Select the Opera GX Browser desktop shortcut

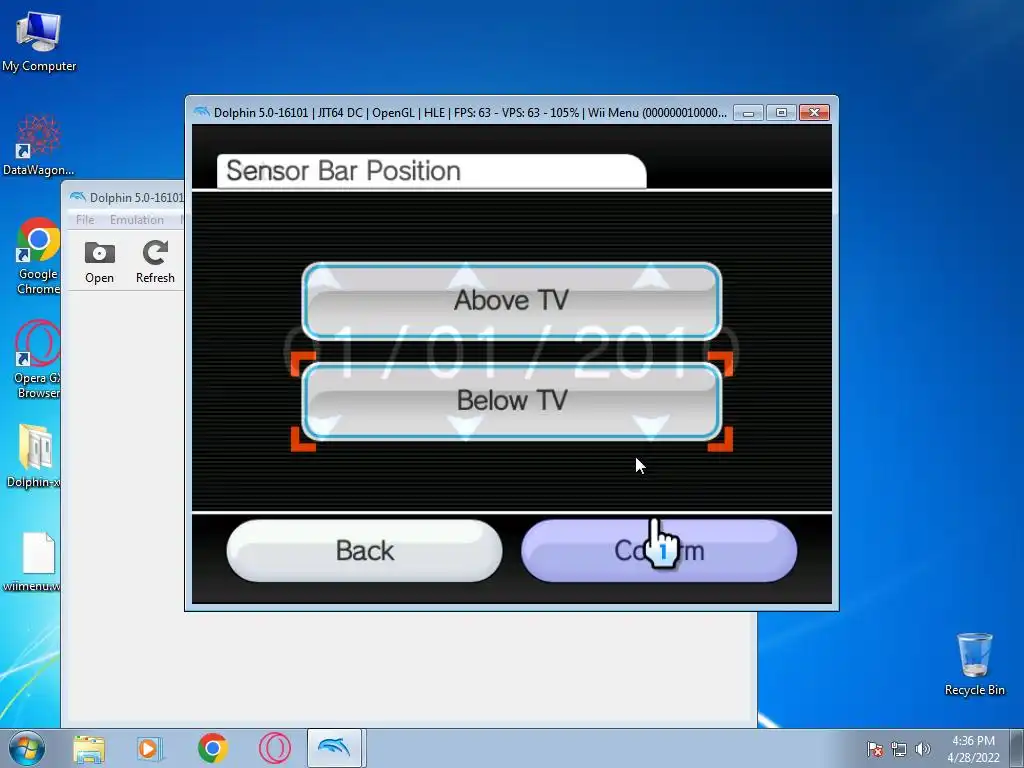tap(38, 359)
